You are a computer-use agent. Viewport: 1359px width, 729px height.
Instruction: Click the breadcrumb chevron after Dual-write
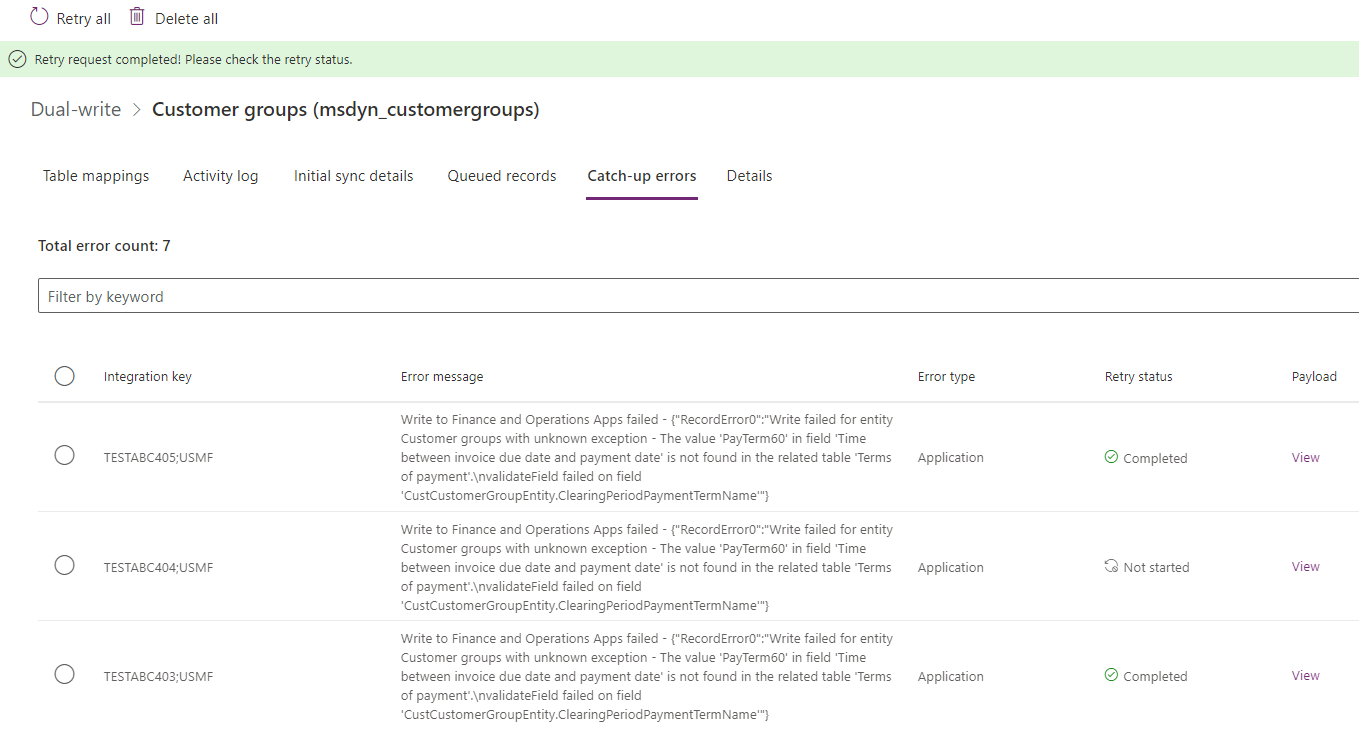[x=135, y=109]
